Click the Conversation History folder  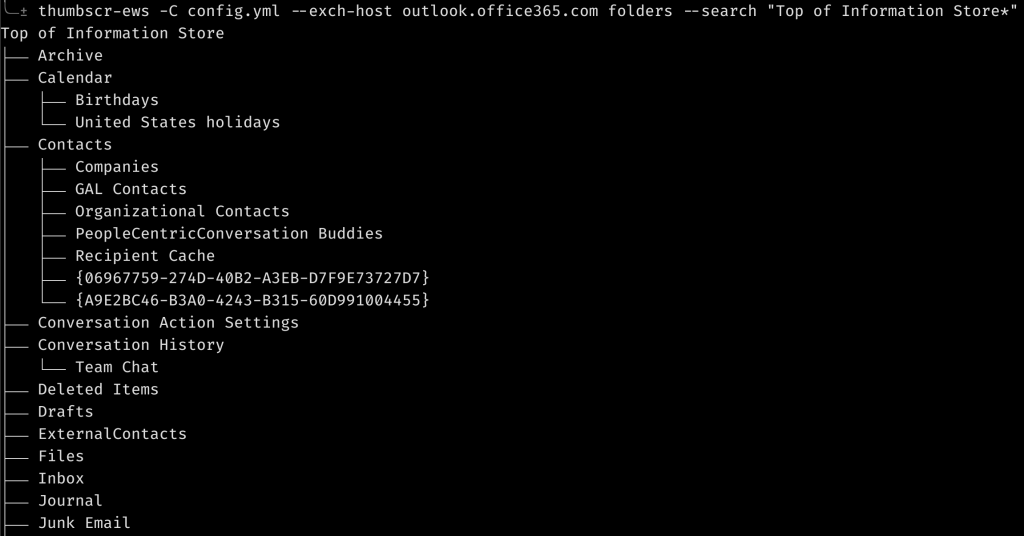point(130,345)
